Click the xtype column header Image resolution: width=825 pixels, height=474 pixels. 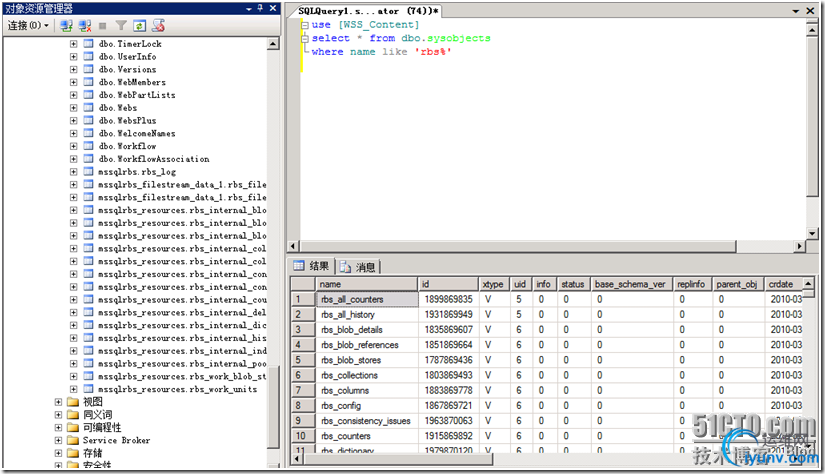[493, 284]
